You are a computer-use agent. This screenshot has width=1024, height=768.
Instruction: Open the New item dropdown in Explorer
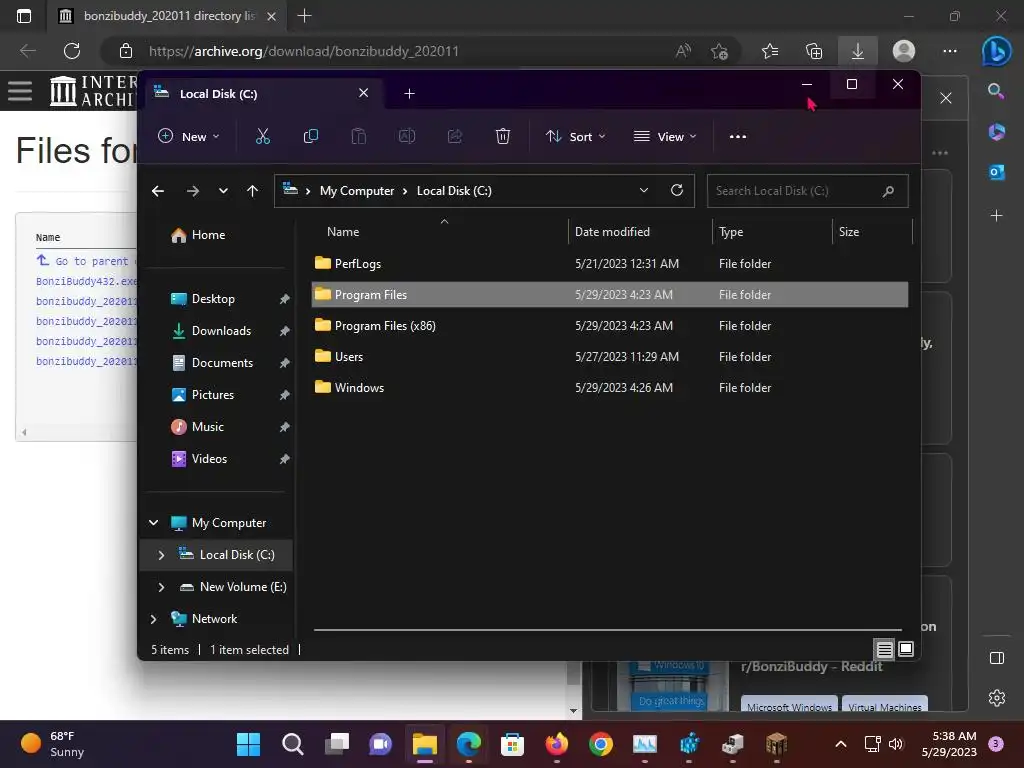pyautogui.click(x=189, y=136)
